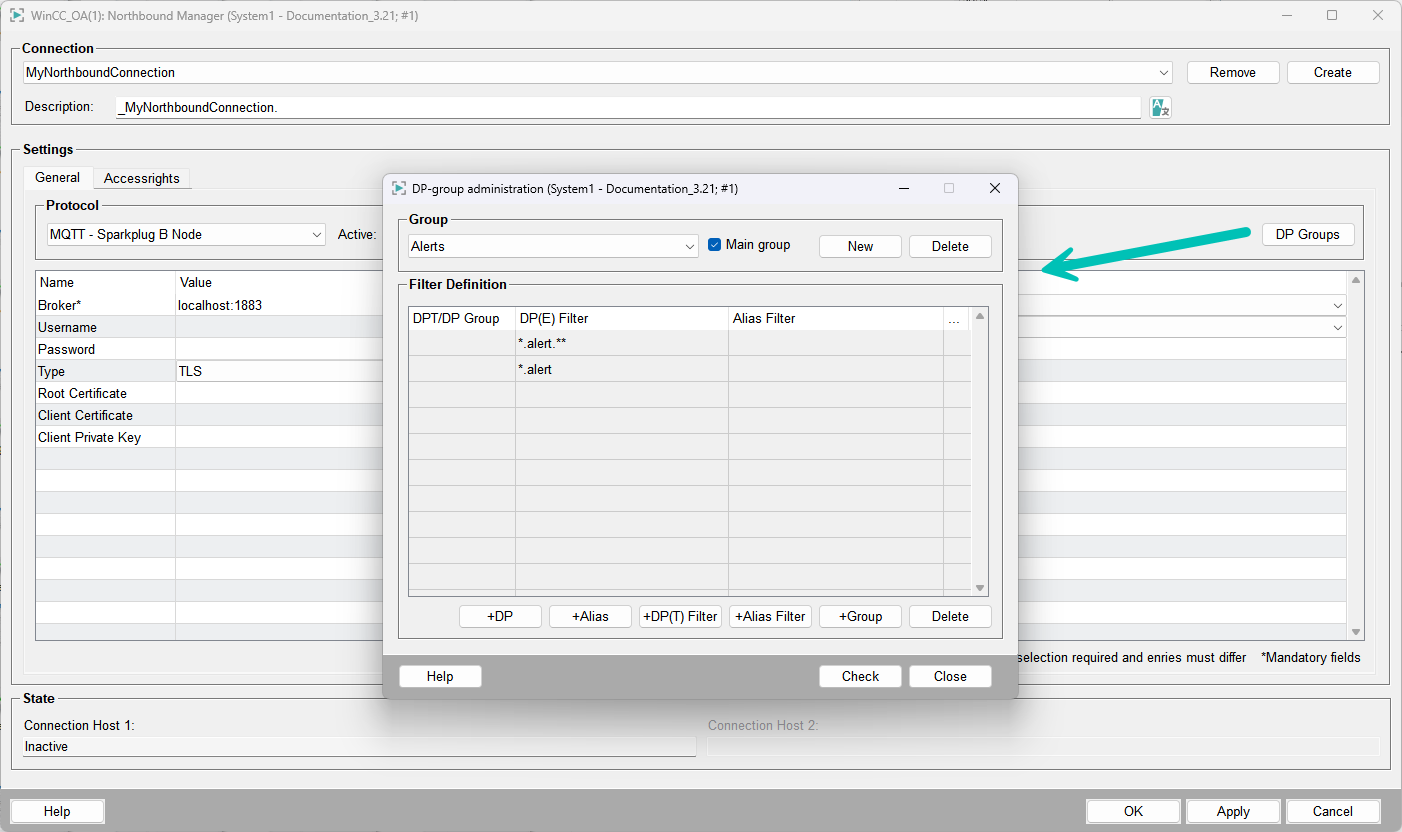Click the +Alias Filter button
The height and width of the screenshot is (832, 1402).
point(770,616)
